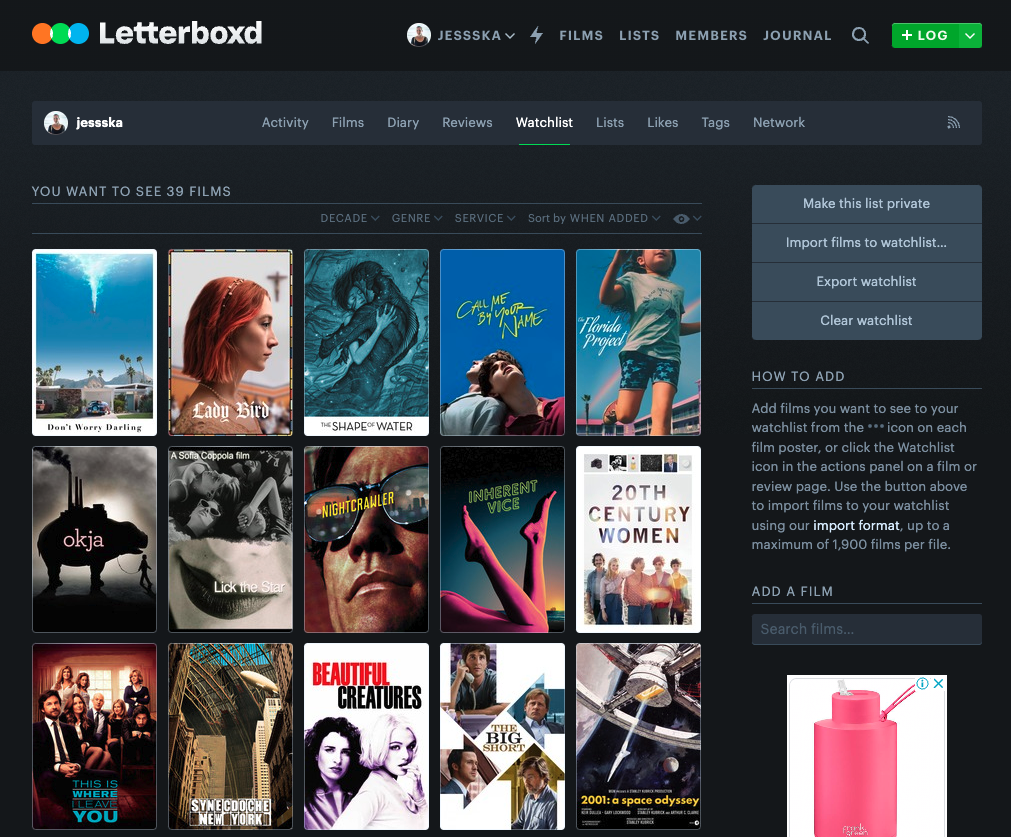The image size is (1011, 837).
Task: Change the Sort by WHEN ADDED dropdown
Action: click(594, 217)
